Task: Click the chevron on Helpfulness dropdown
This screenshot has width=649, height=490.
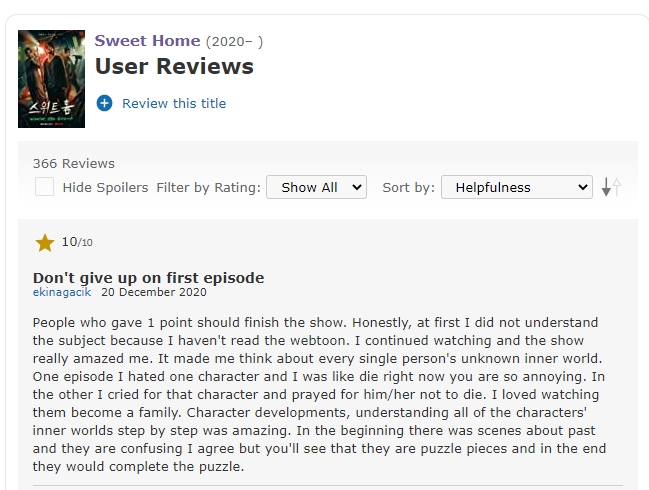Action: [x=583, y=187]
